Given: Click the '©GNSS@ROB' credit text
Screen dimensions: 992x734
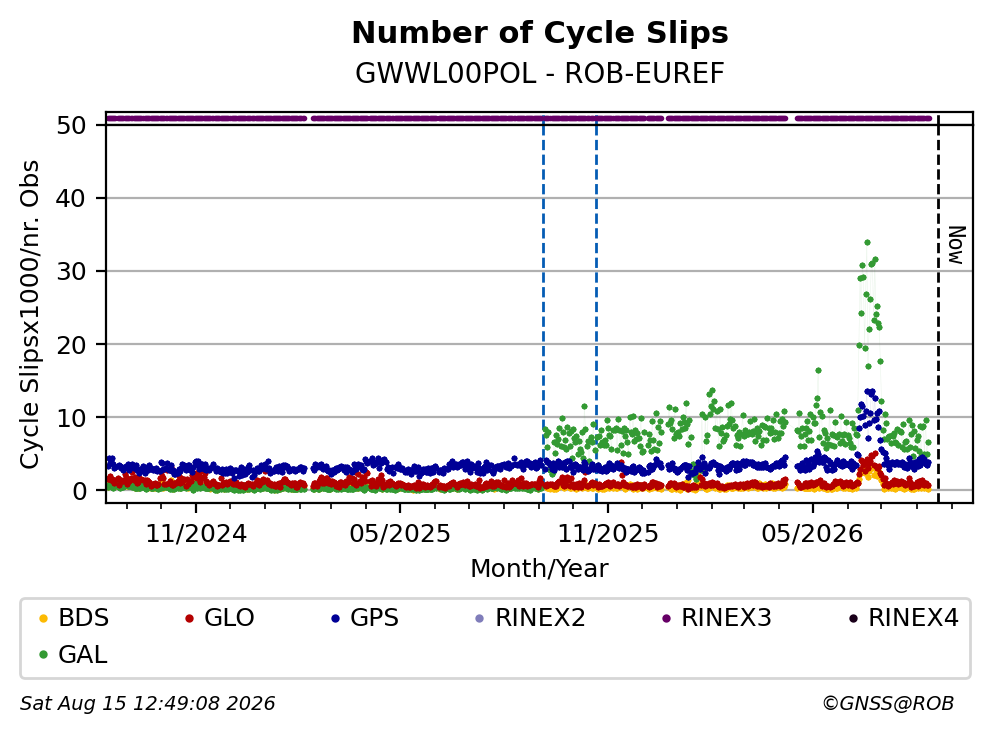Looking at the screenshot, I should point(888,704).
